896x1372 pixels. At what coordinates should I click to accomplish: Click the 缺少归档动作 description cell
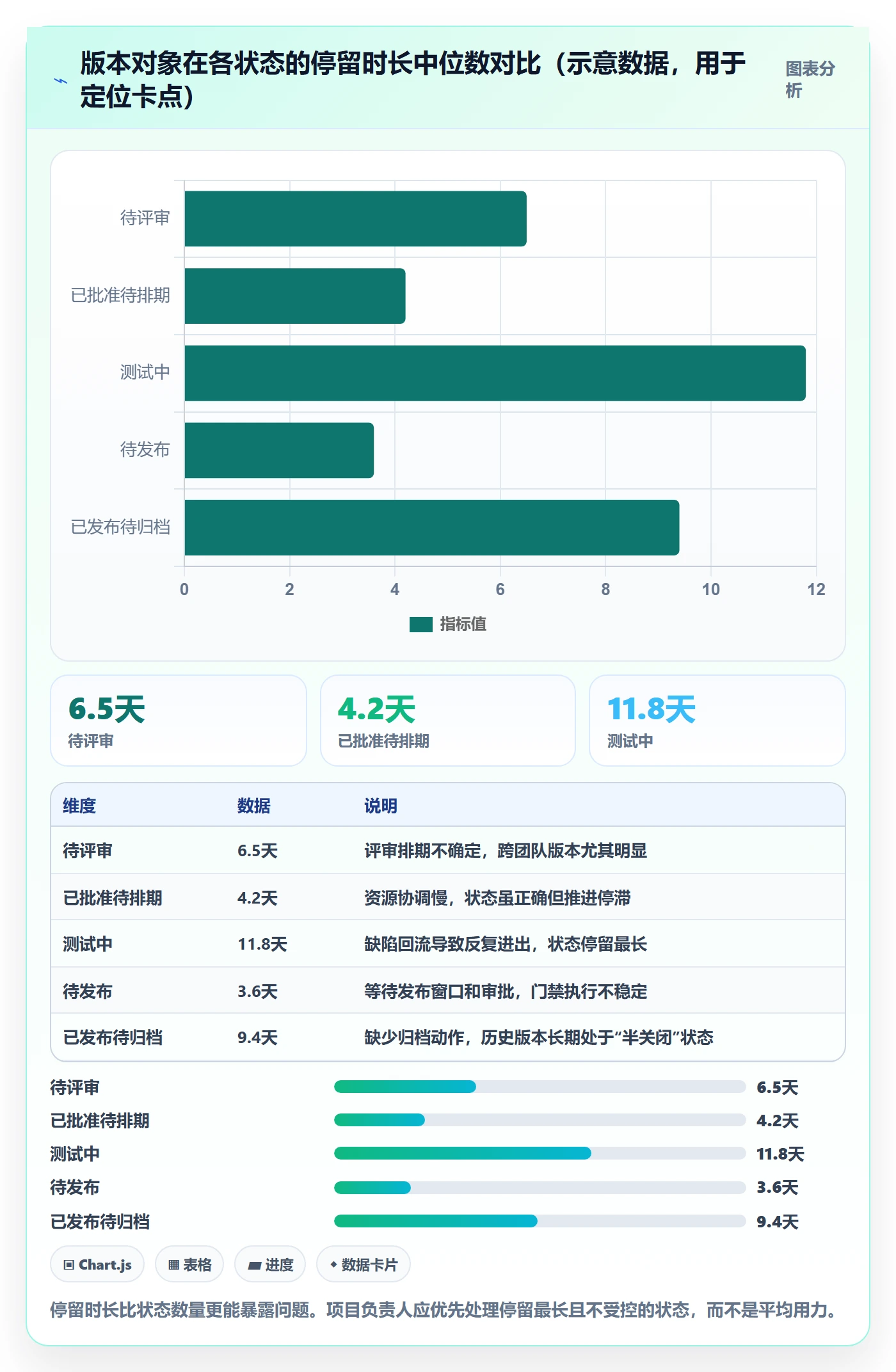coord(539,1037)
